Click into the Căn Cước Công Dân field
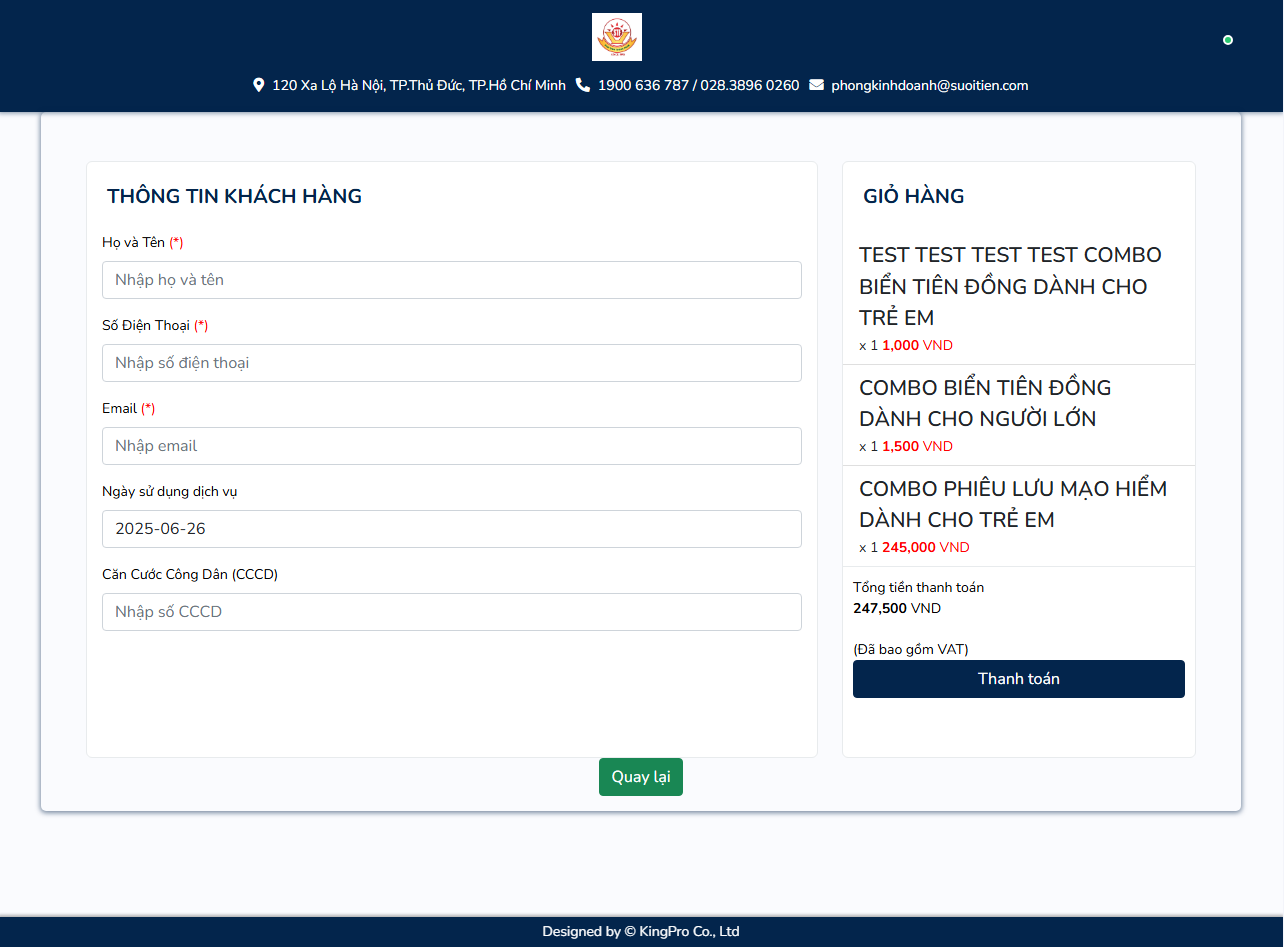This screenshot has width=1284, height=947. (451, 612)
